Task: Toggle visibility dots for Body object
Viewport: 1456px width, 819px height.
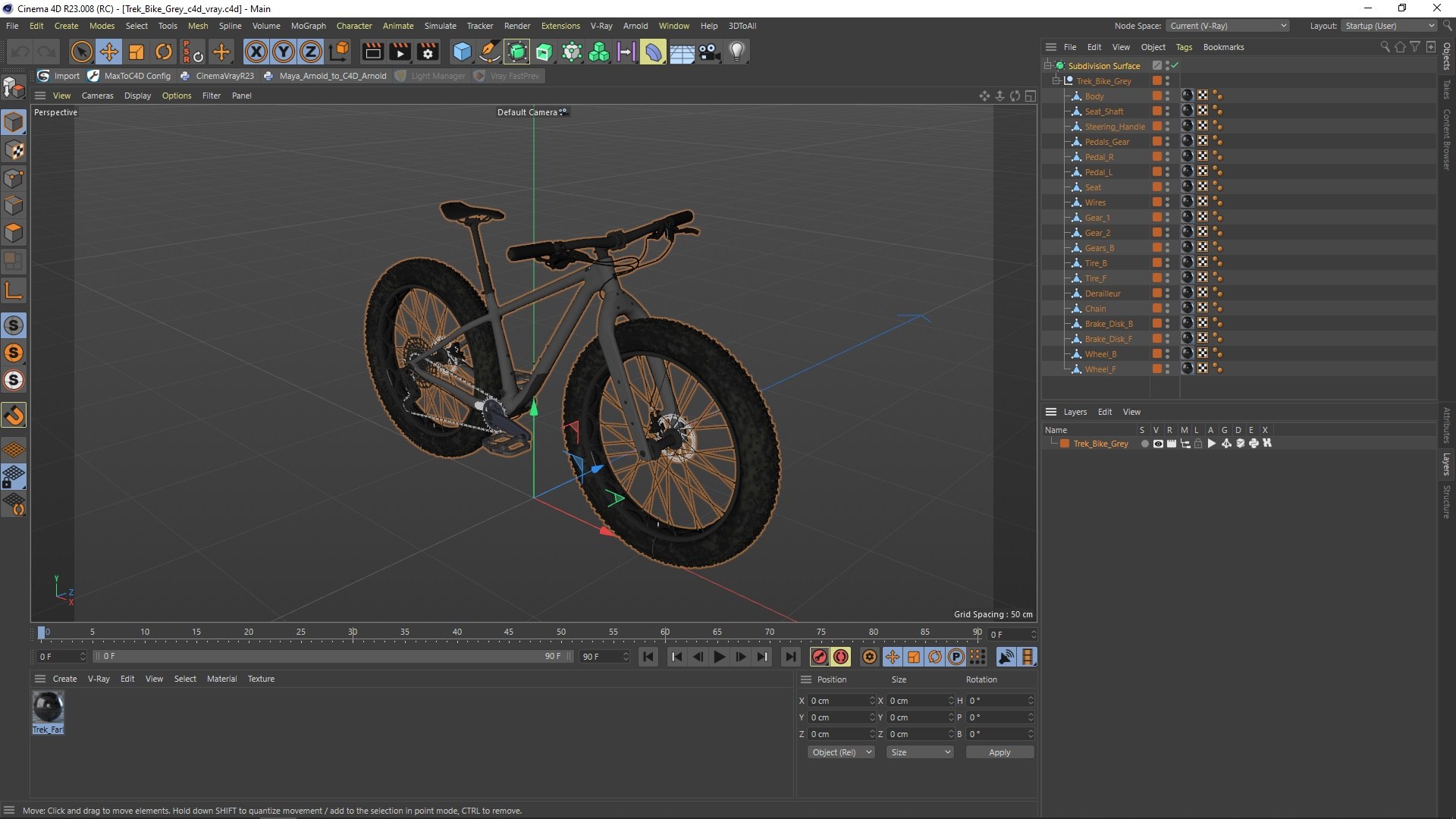Action: [1168, 96]
